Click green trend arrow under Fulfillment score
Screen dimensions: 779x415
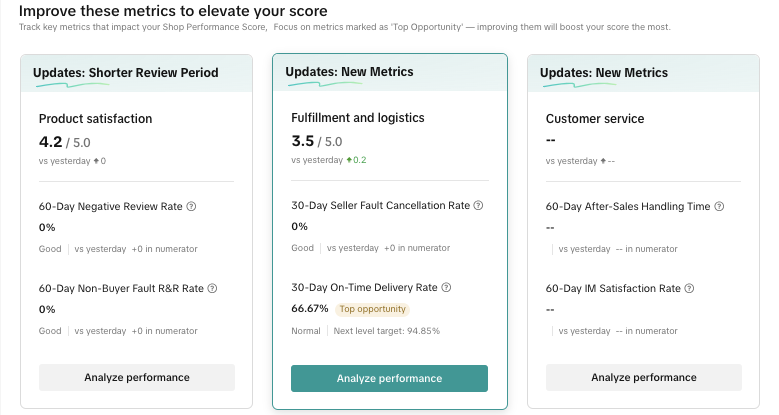(x=350, y=160)
